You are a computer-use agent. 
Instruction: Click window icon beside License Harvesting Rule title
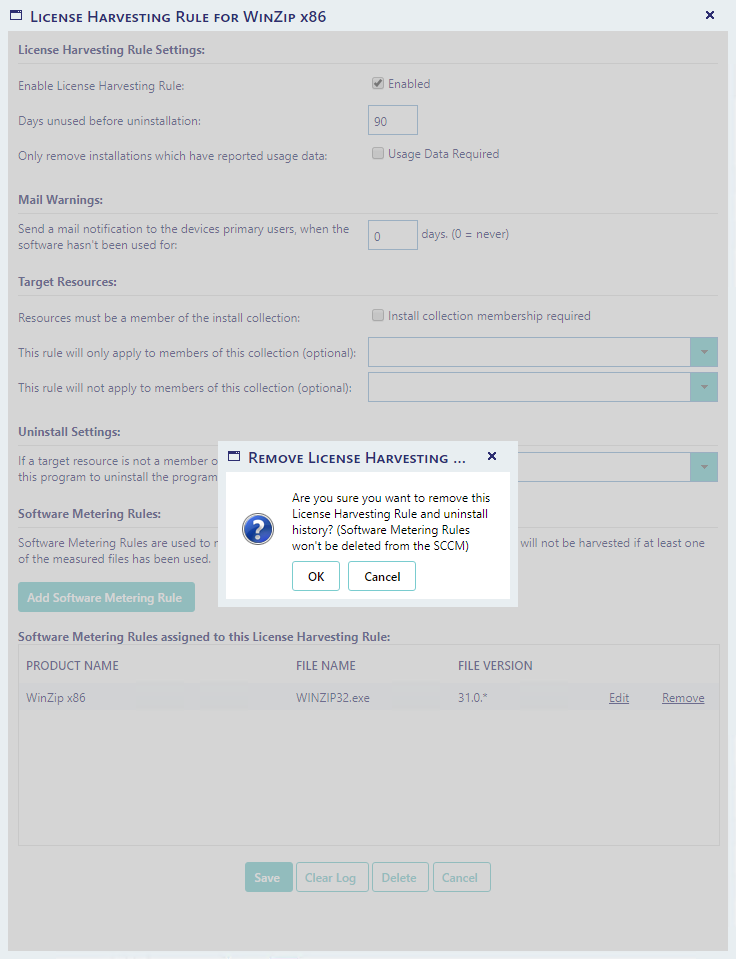point(15,16)
